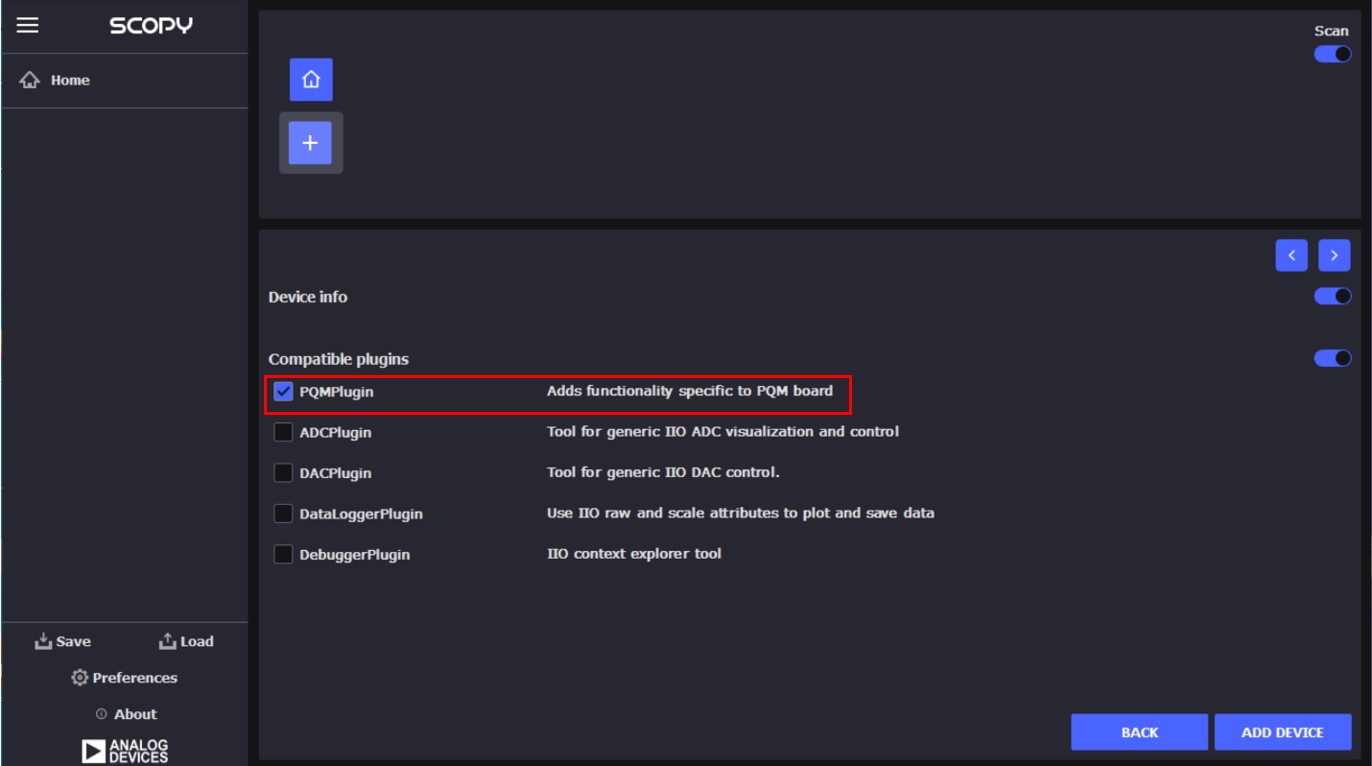Screen dimensions: 1372x766
Task: Click 'Use IIO raw and scale attributes' text
Action: pos(741,513)
